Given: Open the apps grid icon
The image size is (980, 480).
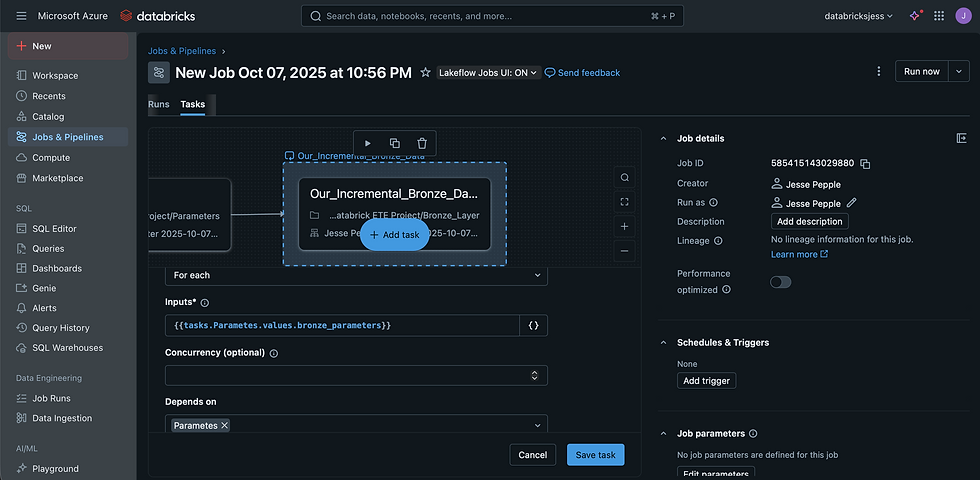Looking at the screenshot, I should (939, 16).
